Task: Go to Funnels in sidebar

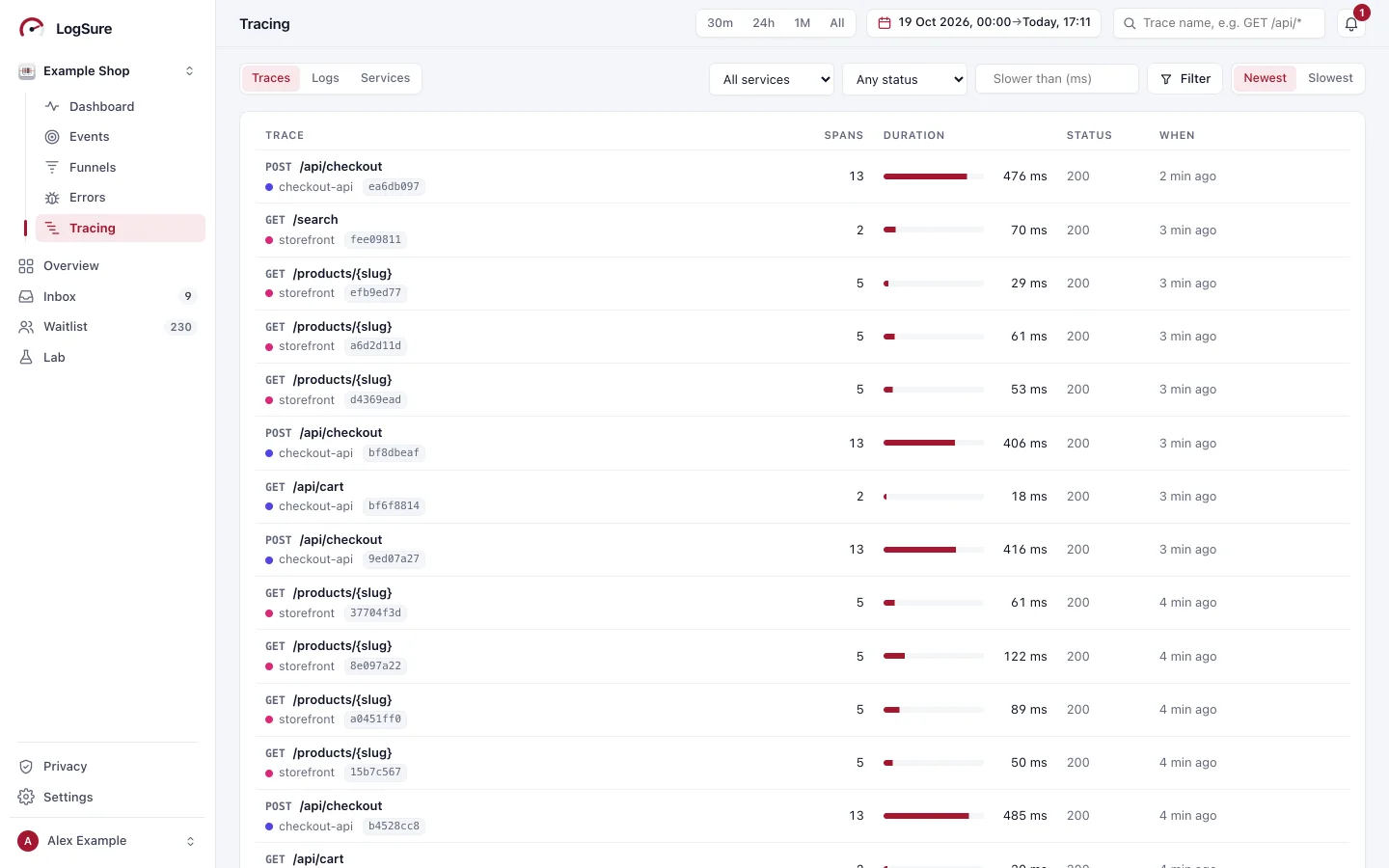Action: (121, 167)
